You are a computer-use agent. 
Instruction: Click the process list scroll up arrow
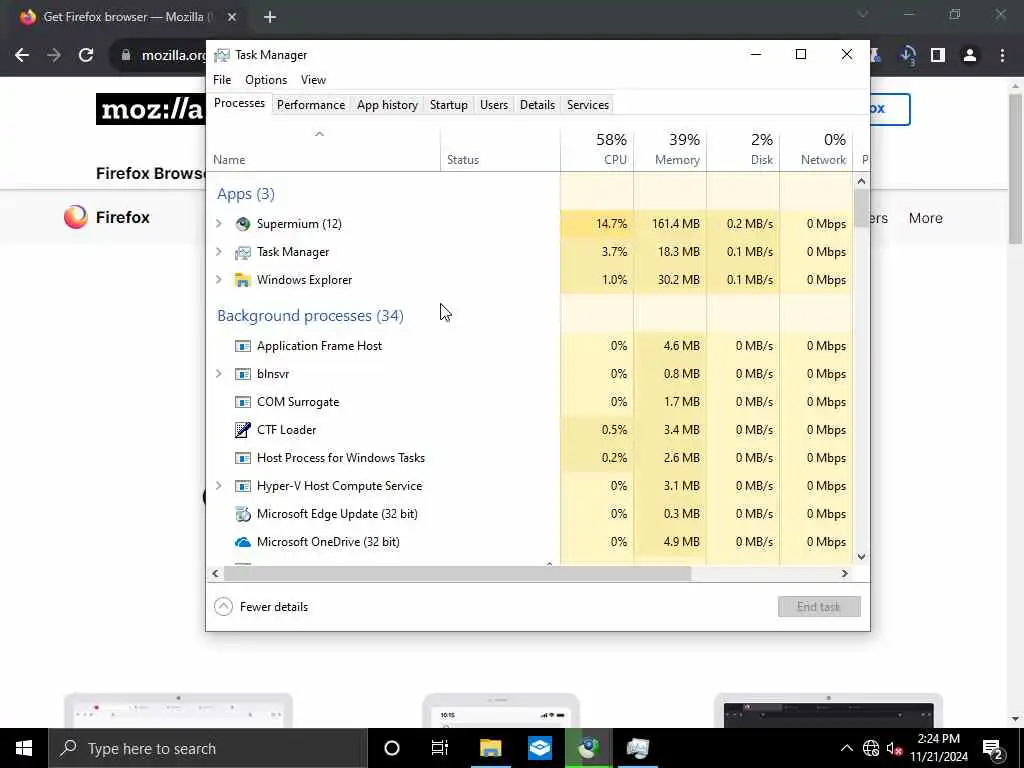pos(861,182)
